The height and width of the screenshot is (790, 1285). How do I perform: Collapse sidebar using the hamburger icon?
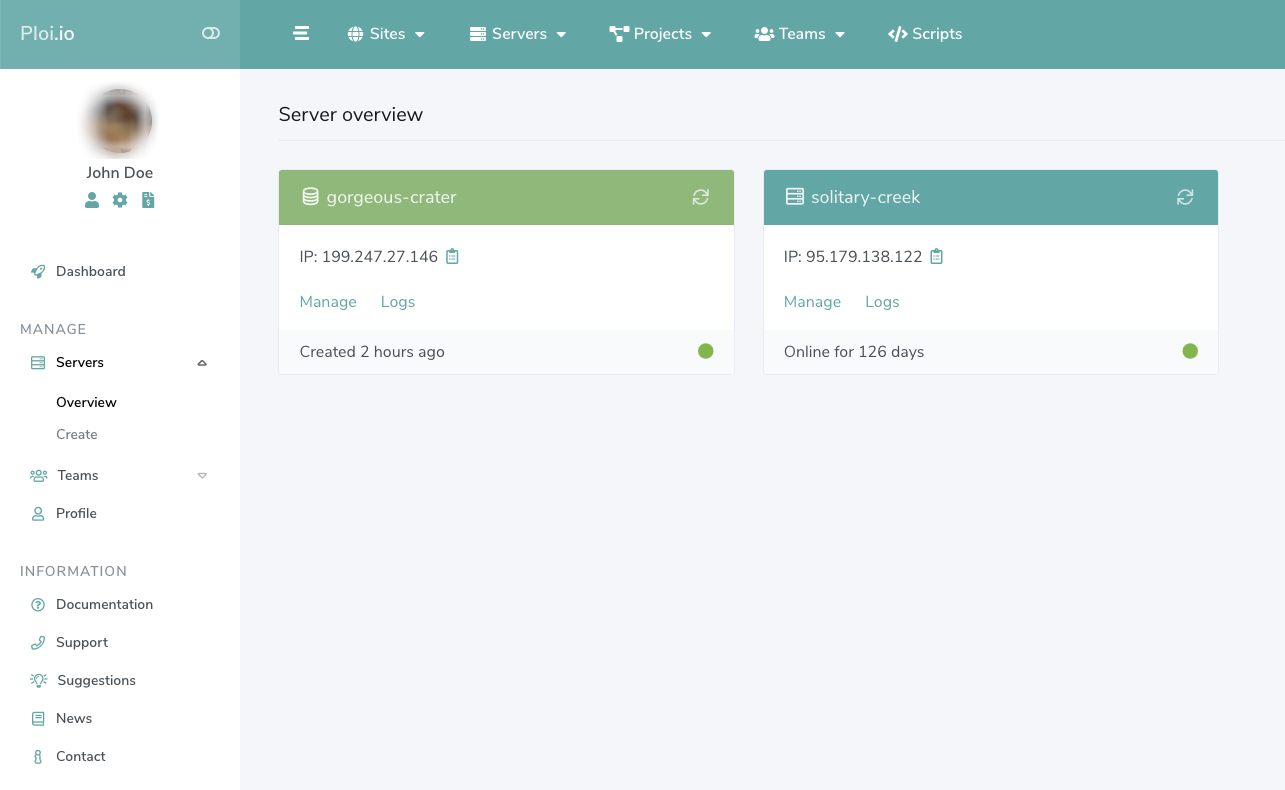[x=301, y=34]
